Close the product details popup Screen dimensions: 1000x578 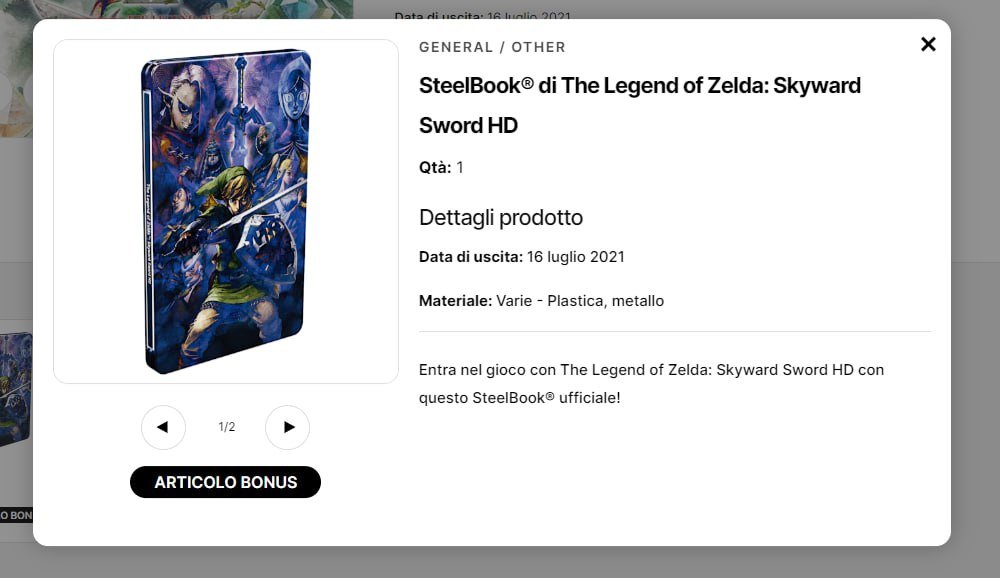[x=928, y=44]
